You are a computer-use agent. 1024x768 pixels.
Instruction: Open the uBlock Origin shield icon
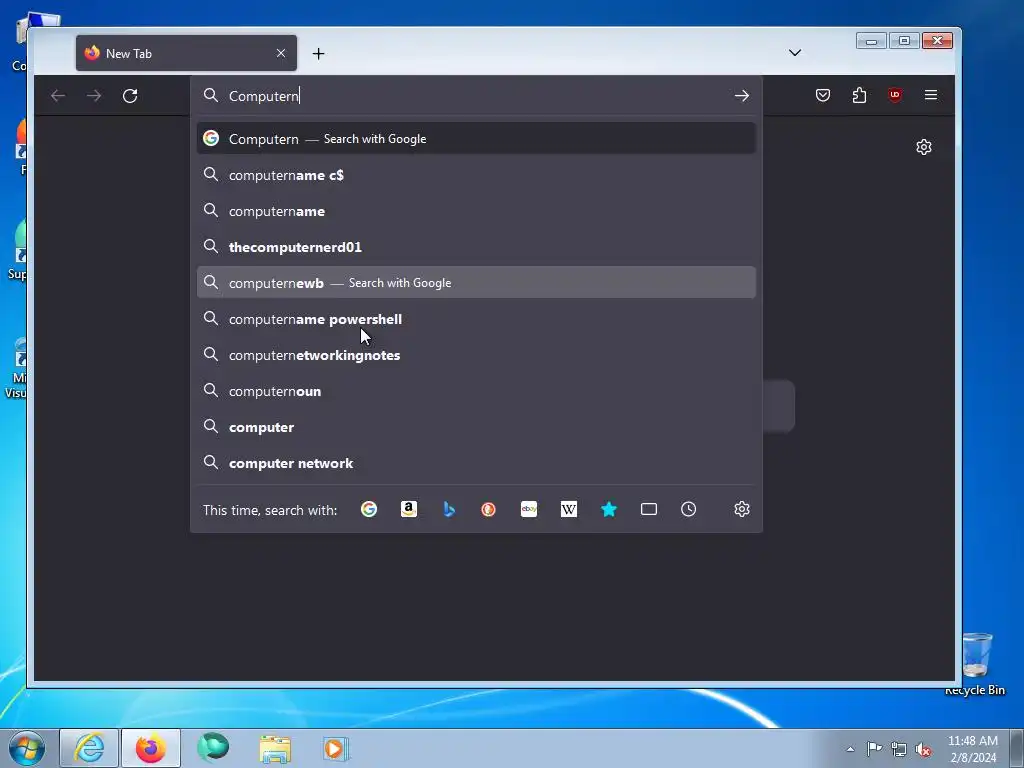[x=895, y=95]
